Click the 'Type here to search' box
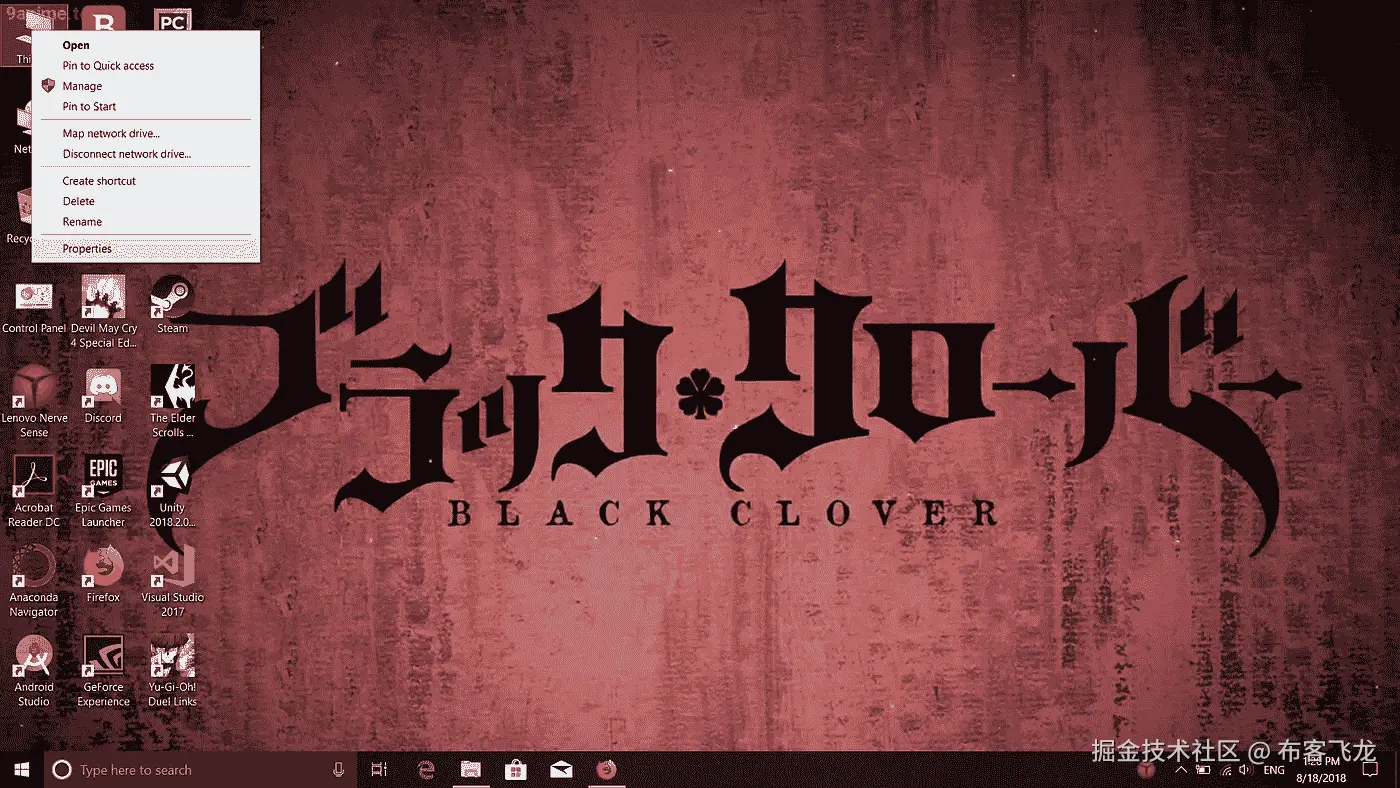Image resolution: width=1400 pixels, height=788 pixels. 200,770
